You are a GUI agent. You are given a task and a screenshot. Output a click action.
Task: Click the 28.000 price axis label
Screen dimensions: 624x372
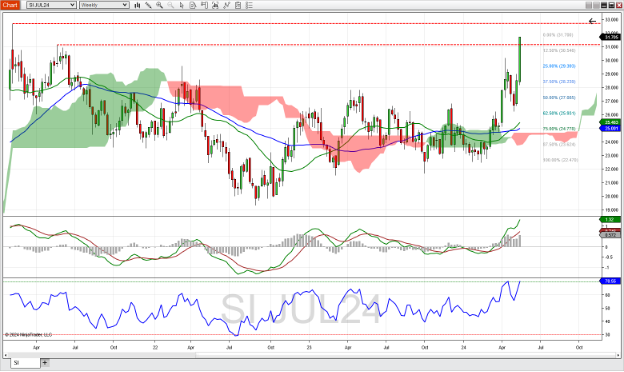612,88
